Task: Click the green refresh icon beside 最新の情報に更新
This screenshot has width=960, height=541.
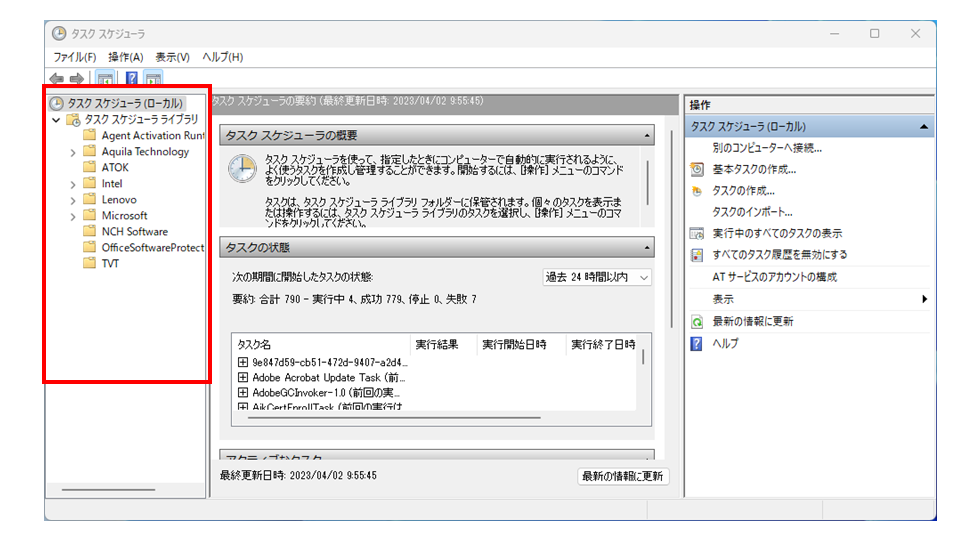Action: pos(697,322)
